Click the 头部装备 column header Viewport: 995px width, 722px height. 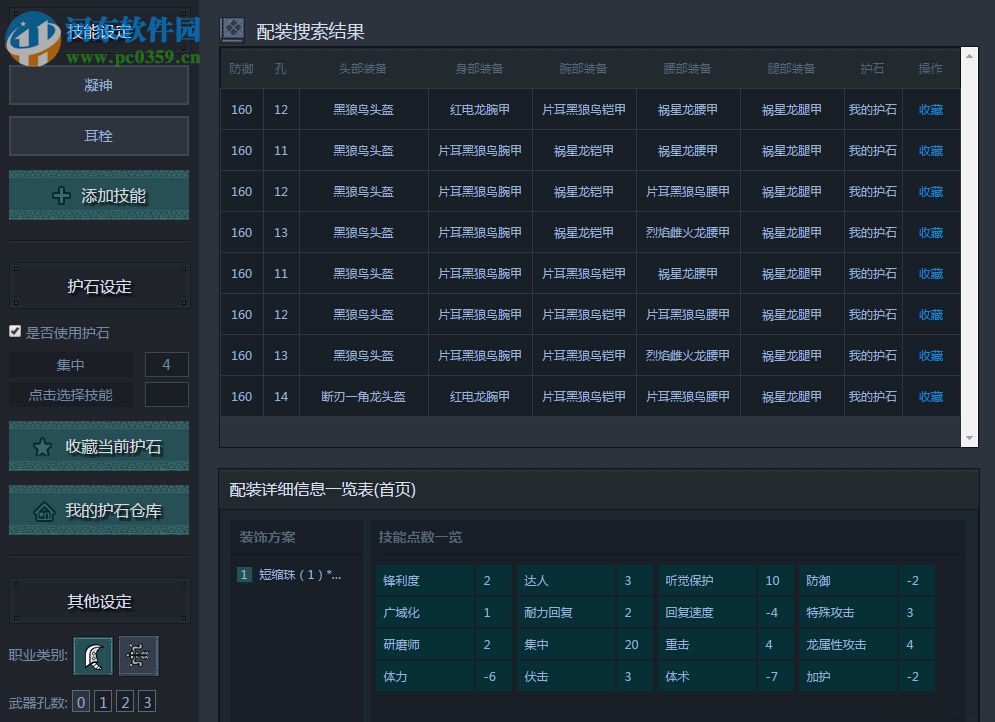pos(362,68)
